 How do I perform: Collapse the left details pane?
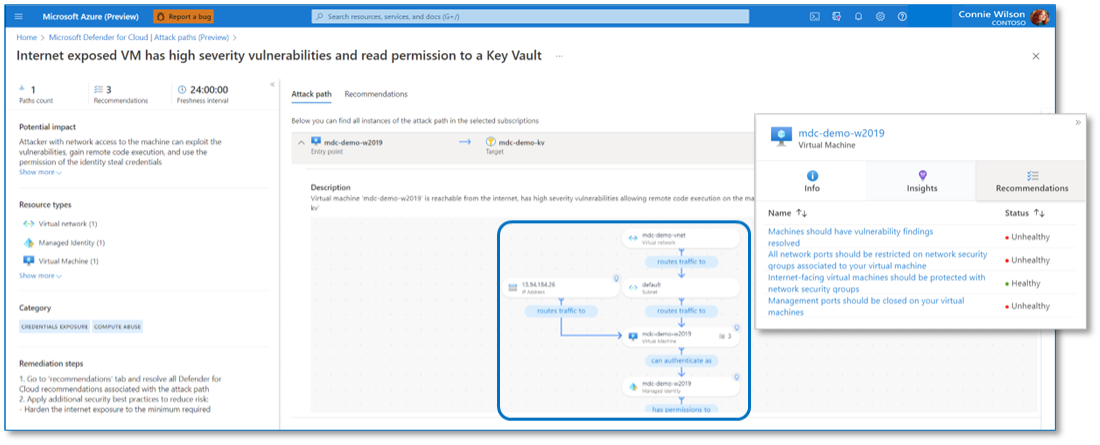tap(273, 85)
